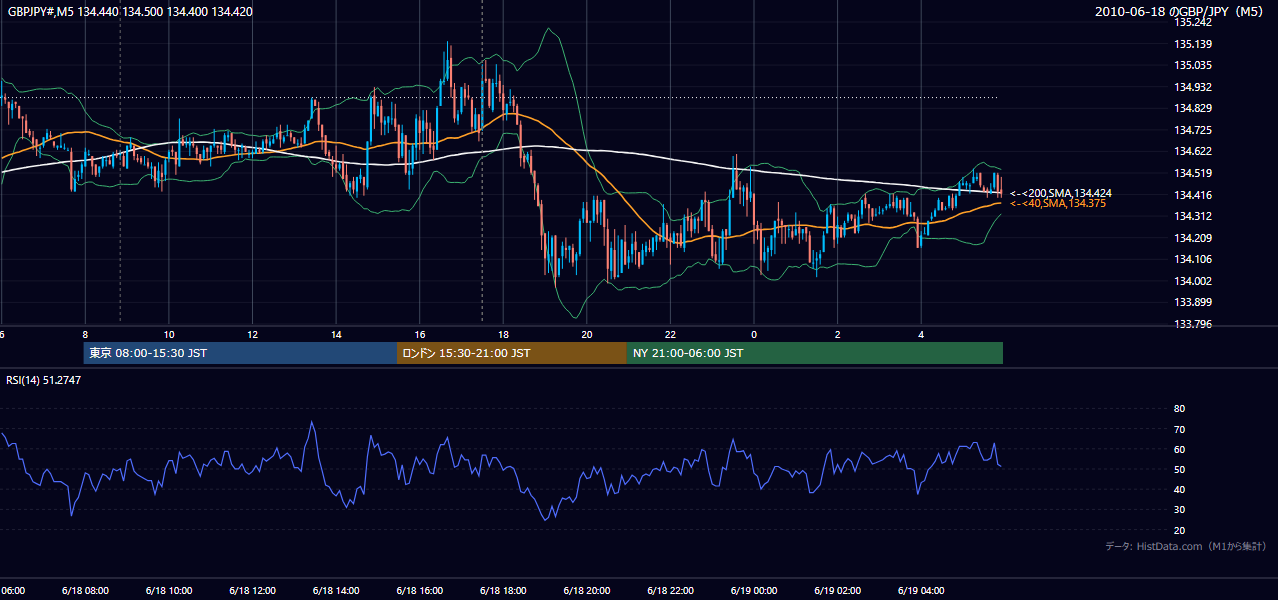Click the RSI(14) 51.2747 indicator label
This screenshot has width=1278, height=600.
(x=44, y=380)
